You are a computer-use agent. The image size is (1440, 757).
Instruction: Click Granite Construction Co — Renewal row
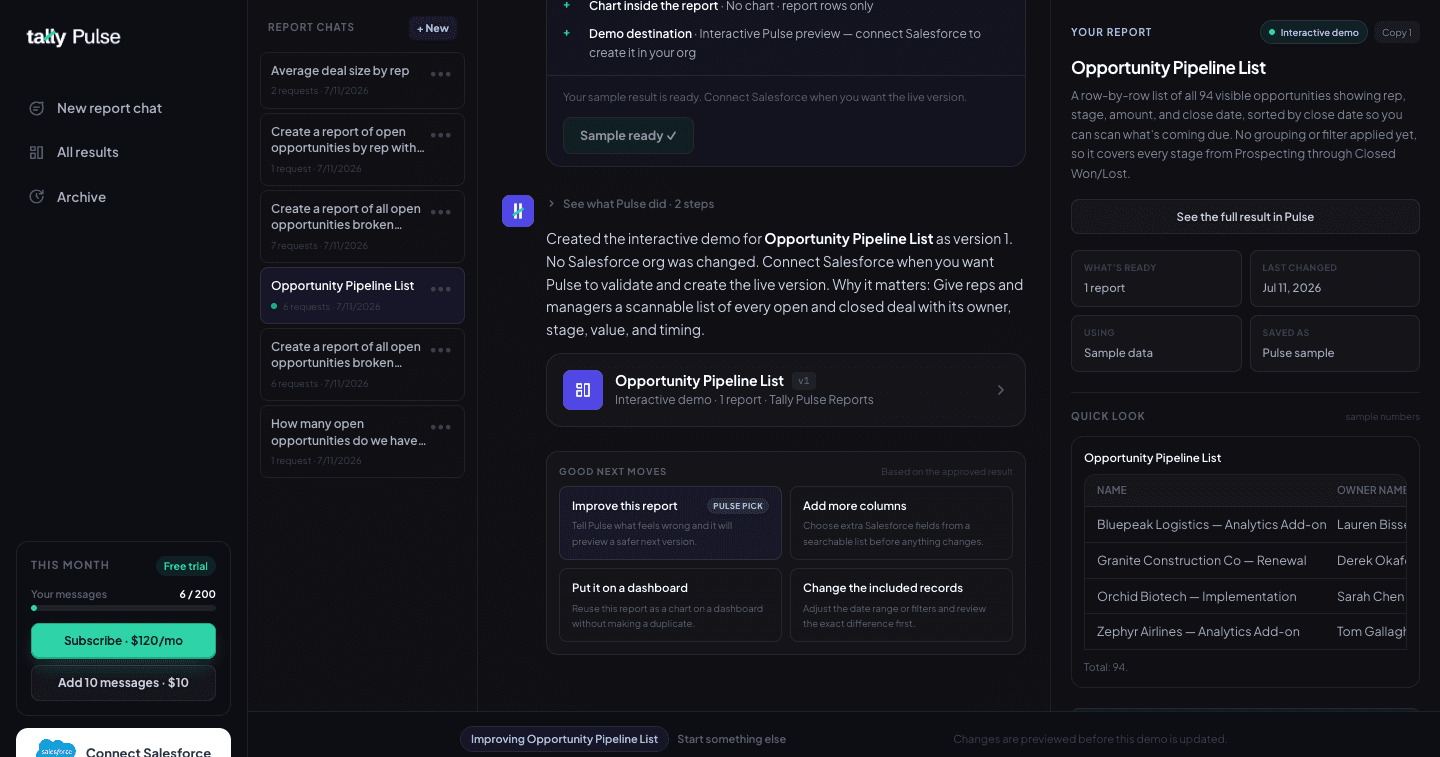tap(1245, 561)
